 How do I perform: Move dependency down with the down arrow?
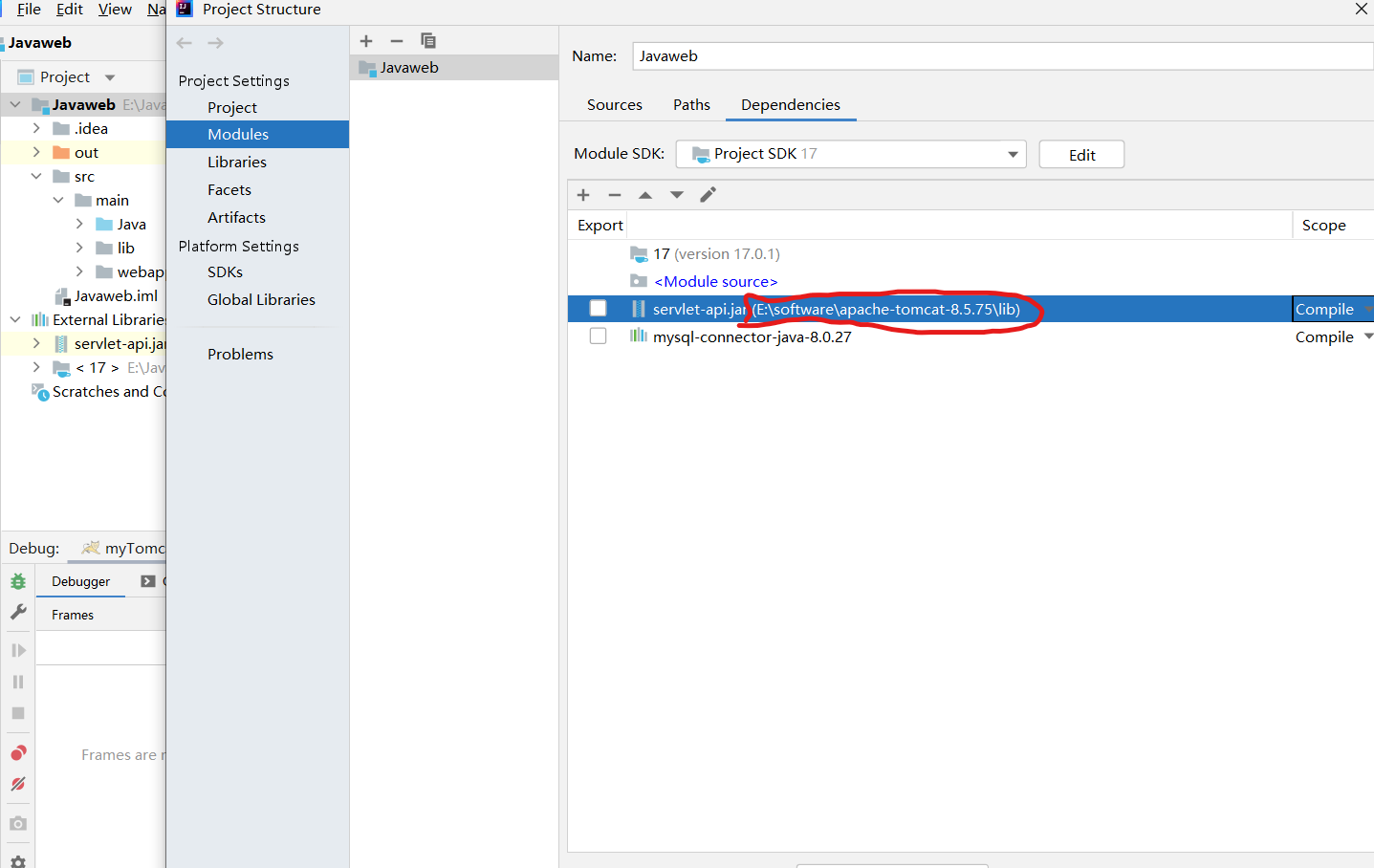[677, 195]
